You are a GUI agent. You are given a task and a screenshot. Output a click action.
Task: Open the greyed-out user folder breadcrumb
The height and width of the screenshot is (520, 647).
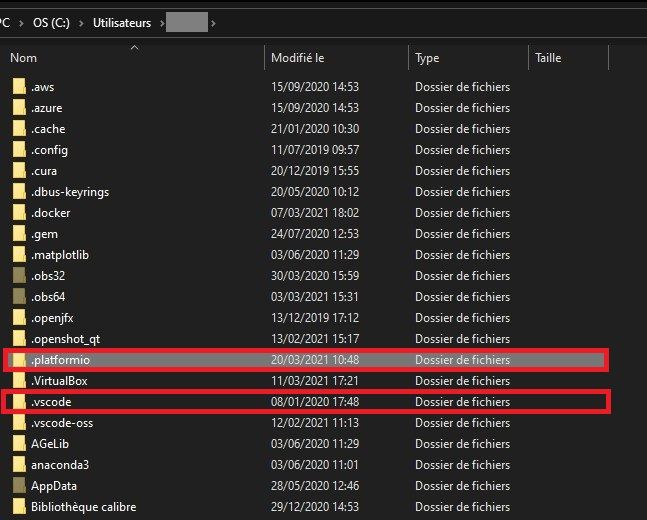pyautogui.click(x=187, y=22)
